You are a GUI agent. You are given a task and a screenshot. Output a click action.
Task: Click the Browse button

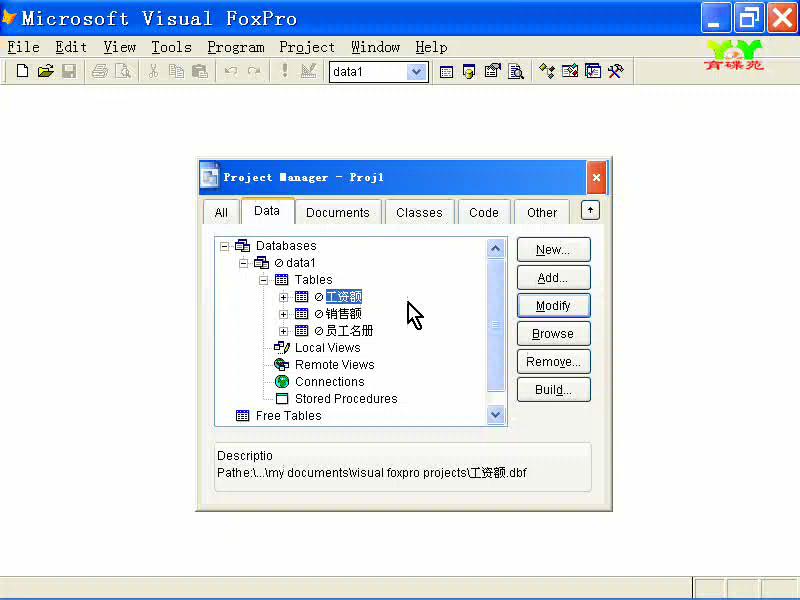[554, 334]
